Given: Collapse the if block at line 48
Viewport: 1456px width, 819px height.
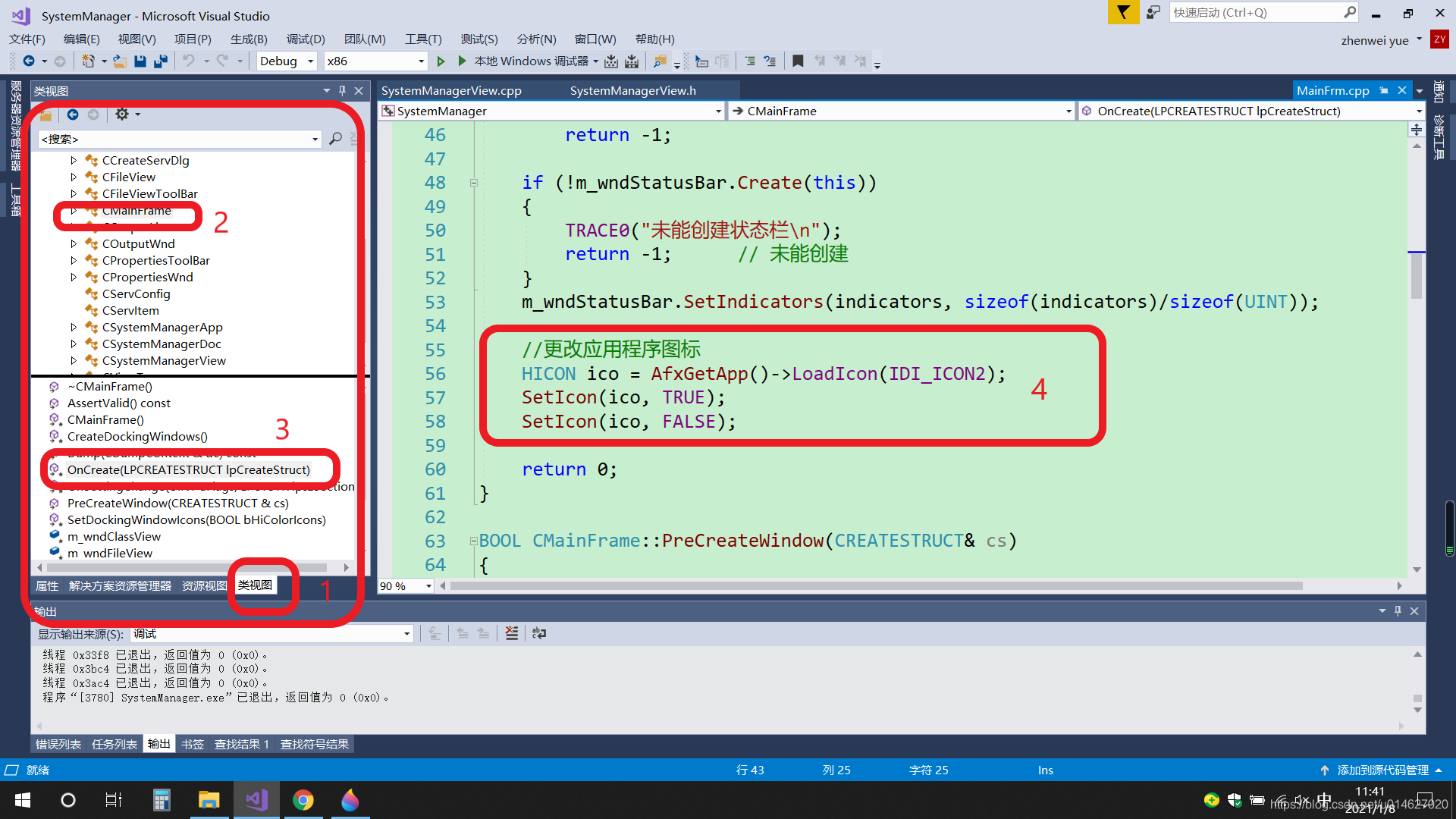Looking at the screenshot, I should (474, 183).
